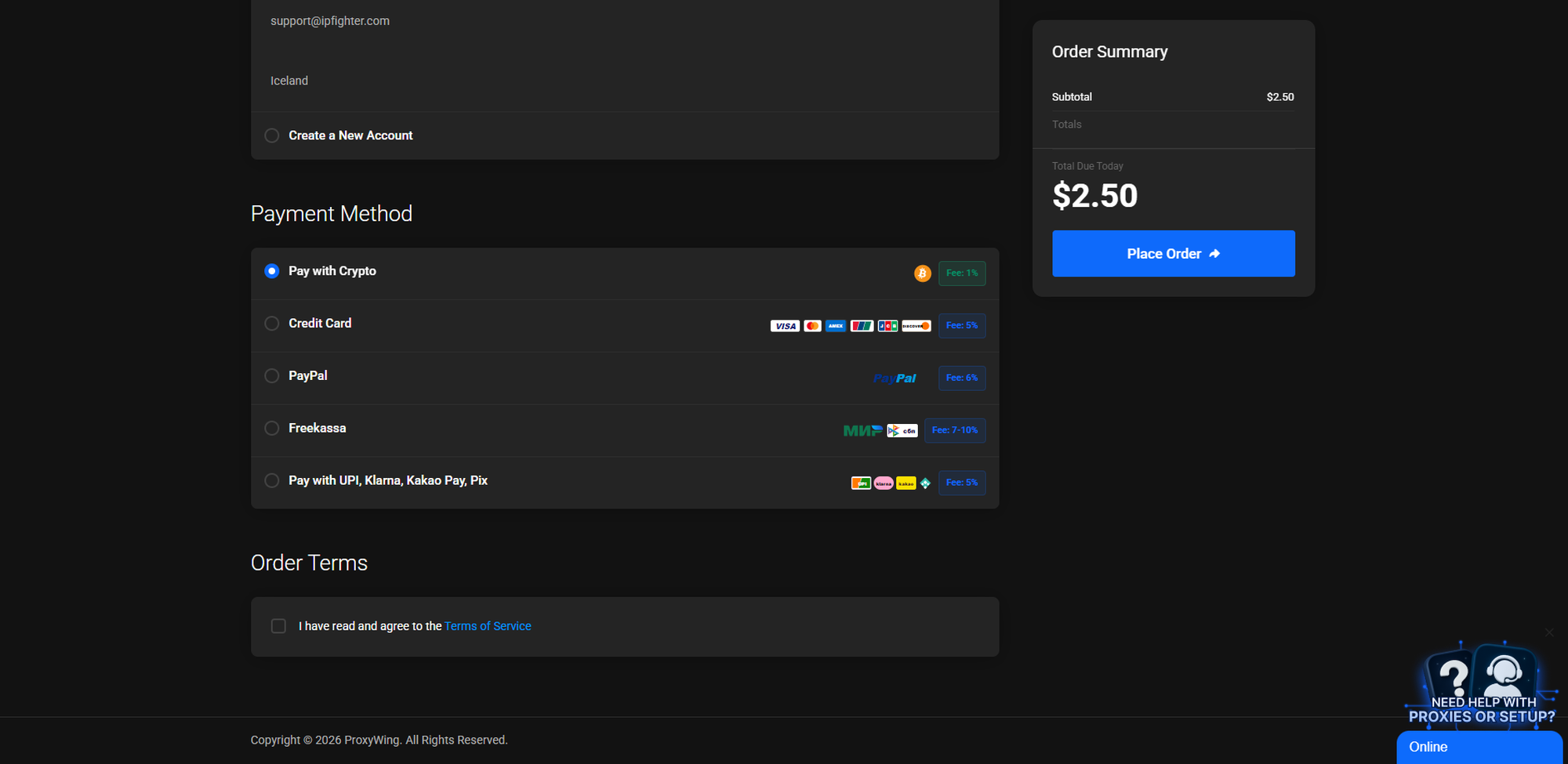Click the large $2.50 total due amount
This screenshot has height=764, width=1568.
click(x=1094, y=195)
